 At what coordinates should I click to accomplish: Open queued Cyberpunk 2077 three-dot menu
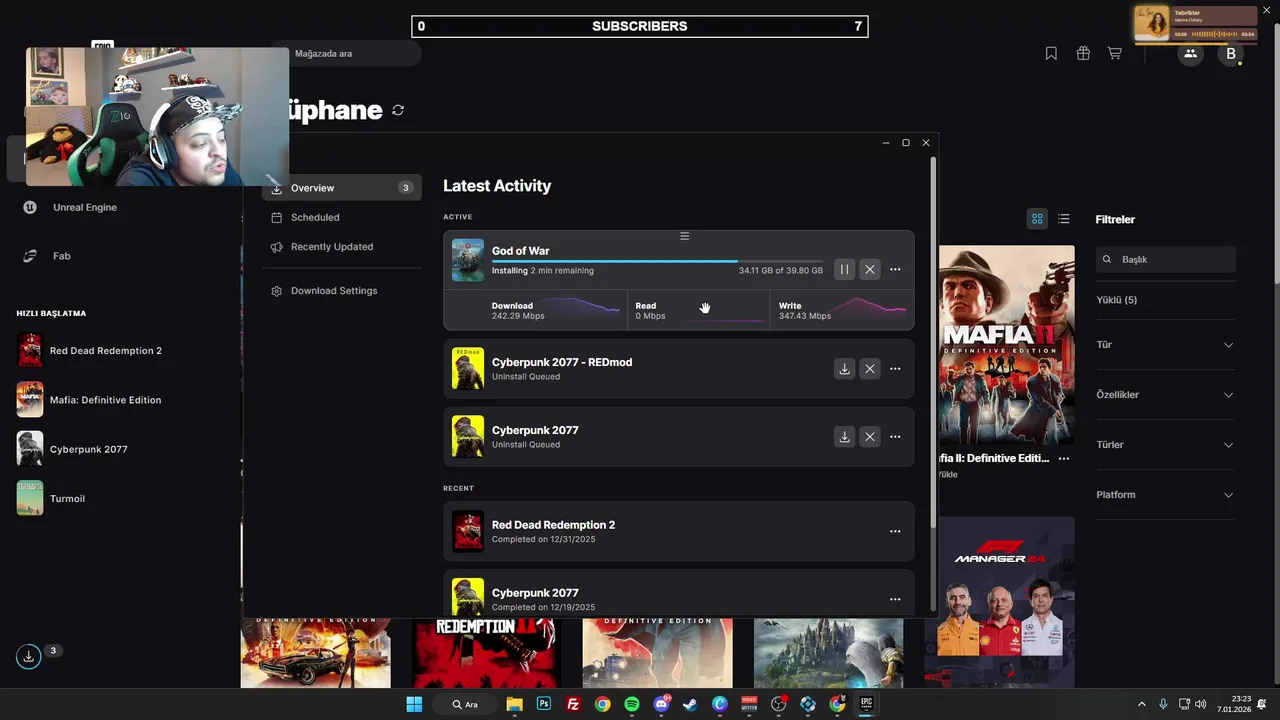895,437
